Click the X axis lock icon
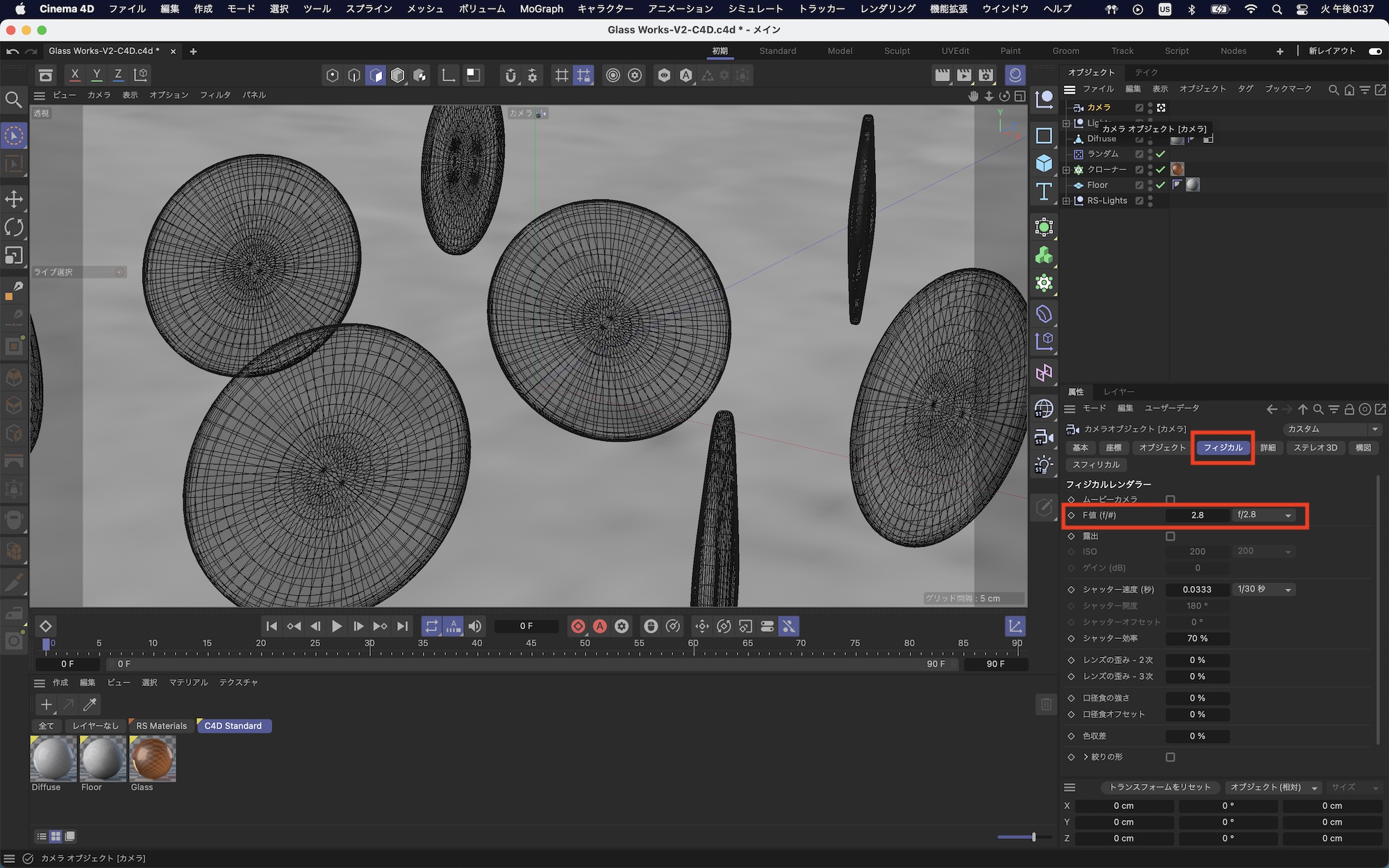This screenshot has width=1389, height=868. 75,74
